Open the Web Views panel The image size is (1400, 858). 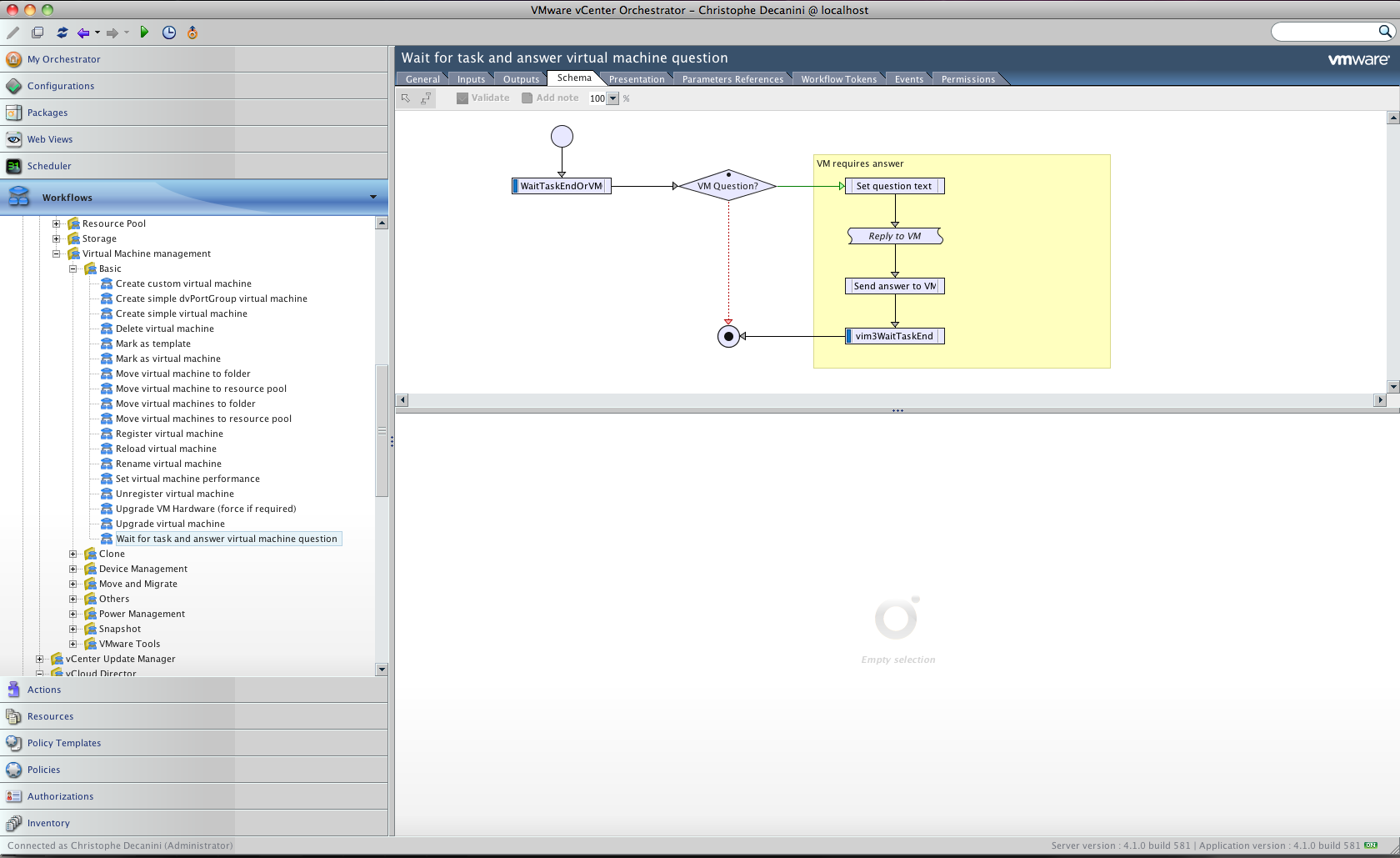tap(193, 139)
